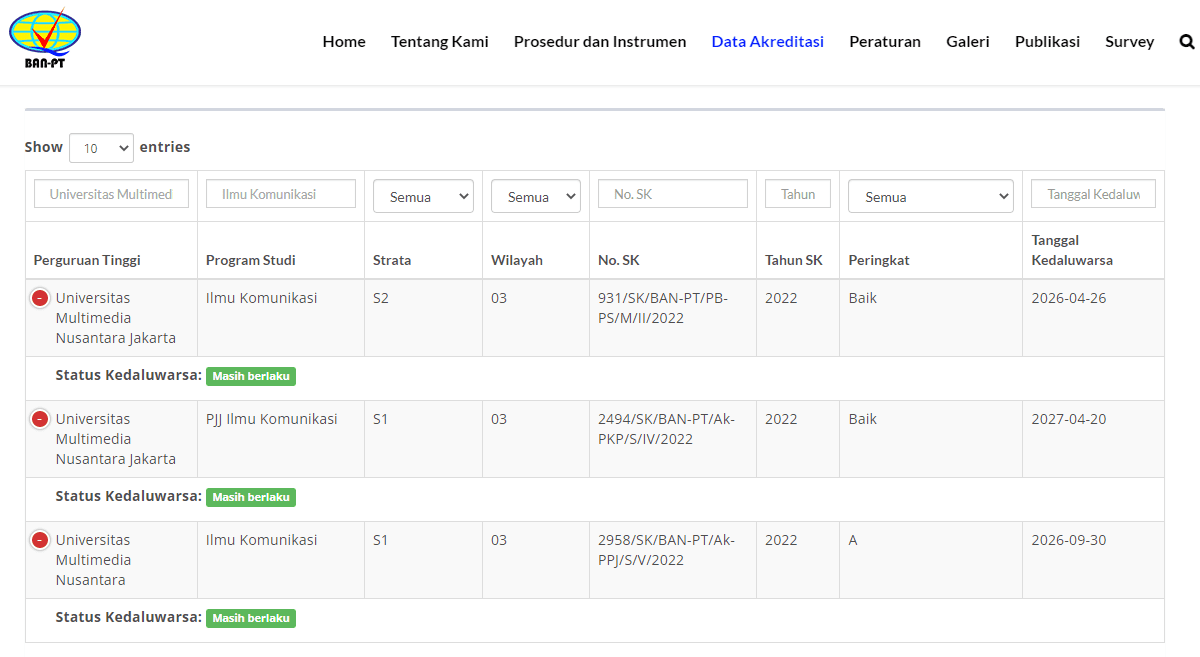
Task: Click the BAN-PT logo
Action: 45,40
